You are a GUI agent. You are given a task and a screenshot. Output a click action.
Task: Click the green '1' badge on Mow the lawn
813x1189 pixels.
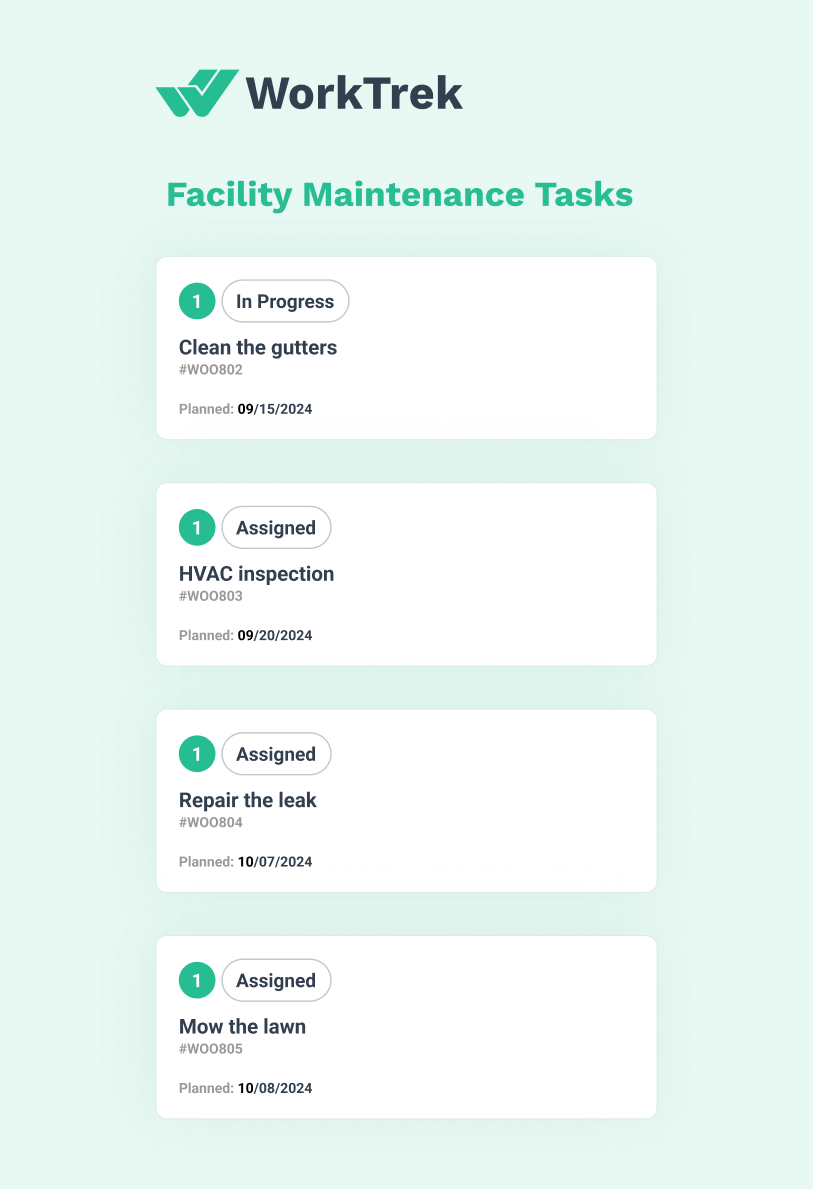click(196, 980)
